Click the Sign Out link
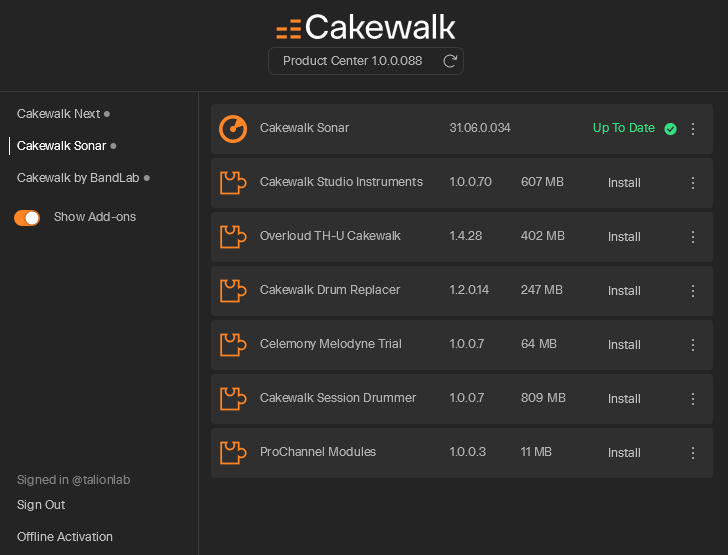This screenshot has width=728, height=555. (x=41, y=505)
